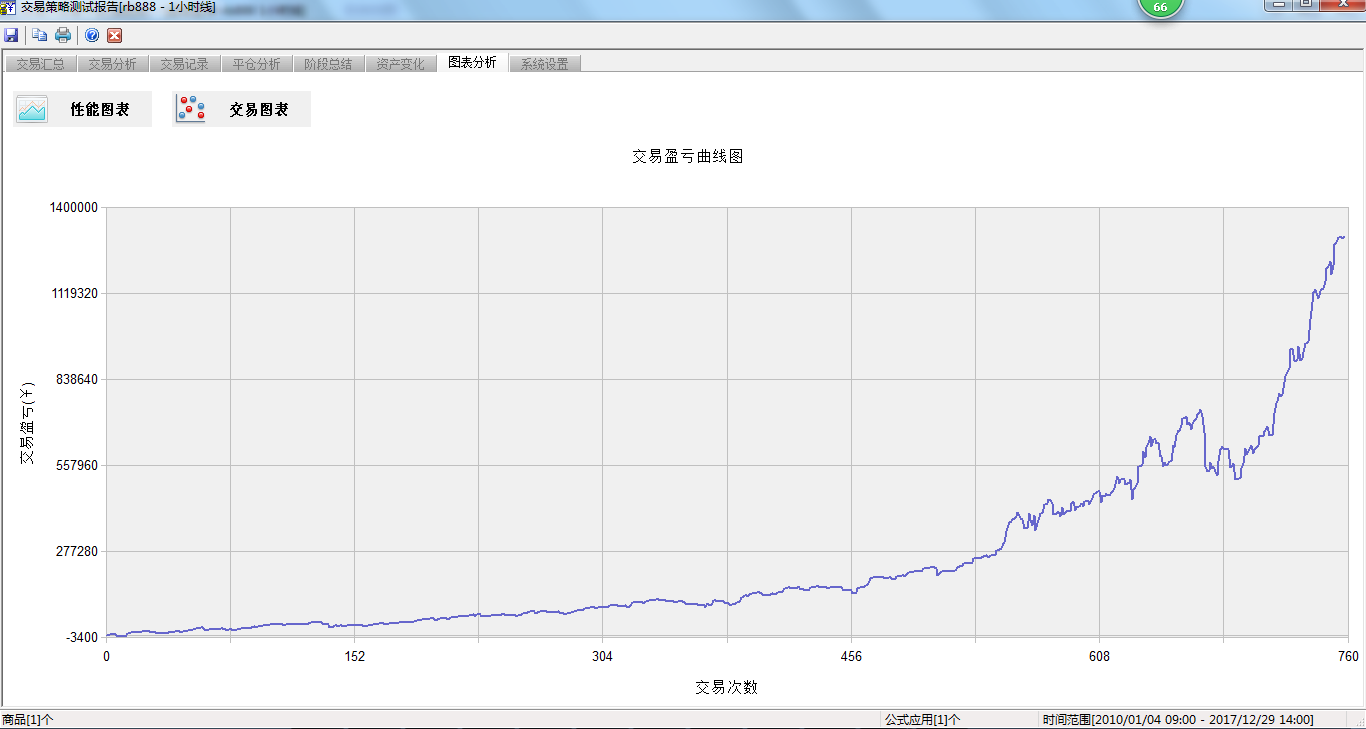Print the report with the printer icon
Screen dimensions: 1366x729
click(63, 35)
